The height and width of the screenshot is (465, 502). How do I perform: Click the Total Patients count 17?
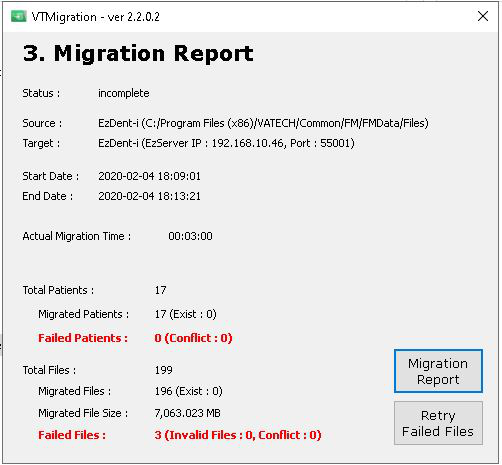pos(160,290)
